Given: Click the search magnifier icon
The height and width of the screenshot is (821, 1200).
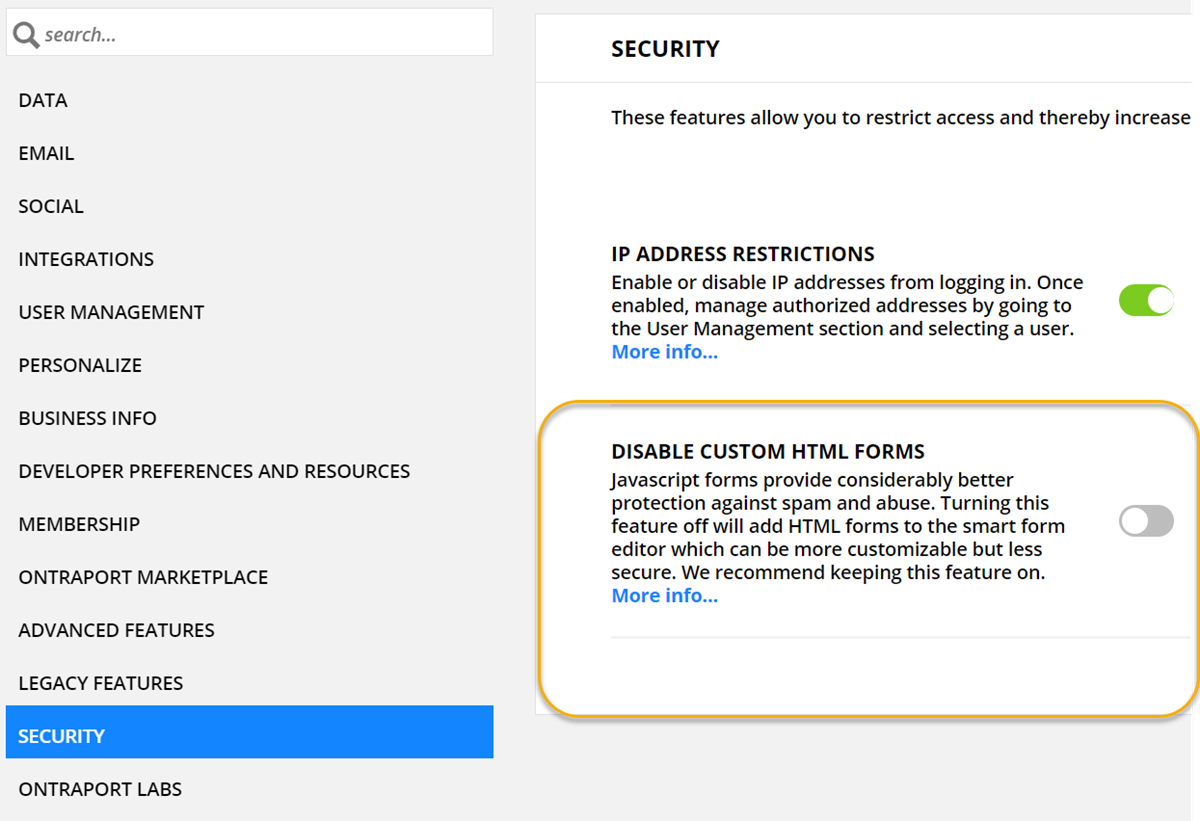Looking at the screenshot, I should pyautogui.click(x=26, y=35).
